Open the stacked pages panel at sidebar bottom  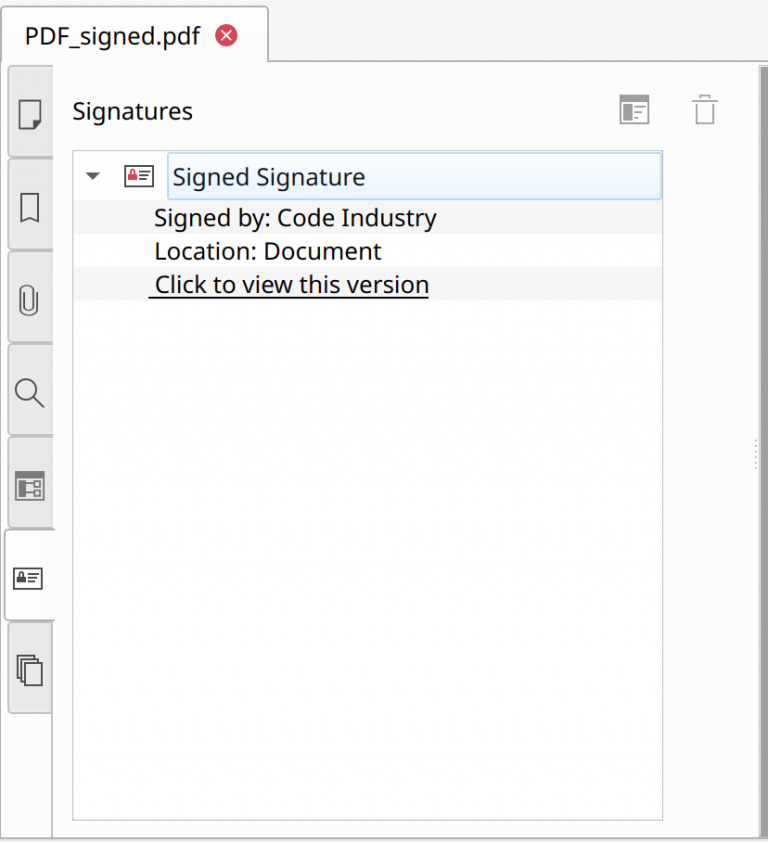click(29, 671)
